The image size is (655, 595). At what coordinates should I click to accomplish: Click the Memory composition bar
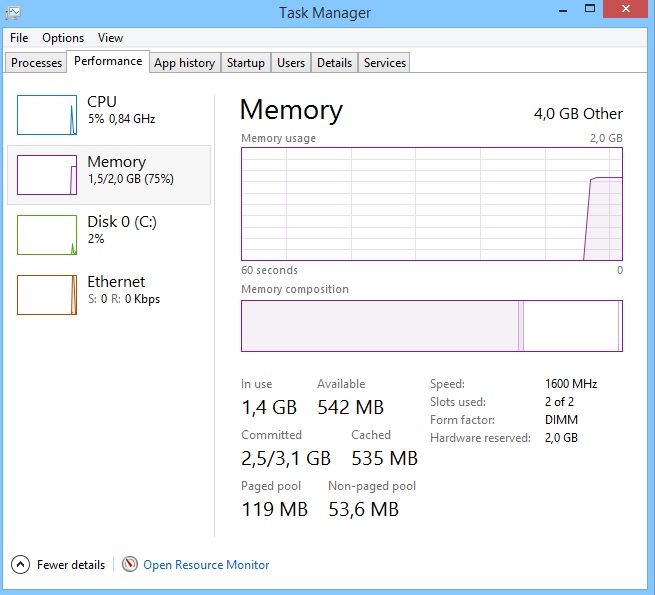432,326
